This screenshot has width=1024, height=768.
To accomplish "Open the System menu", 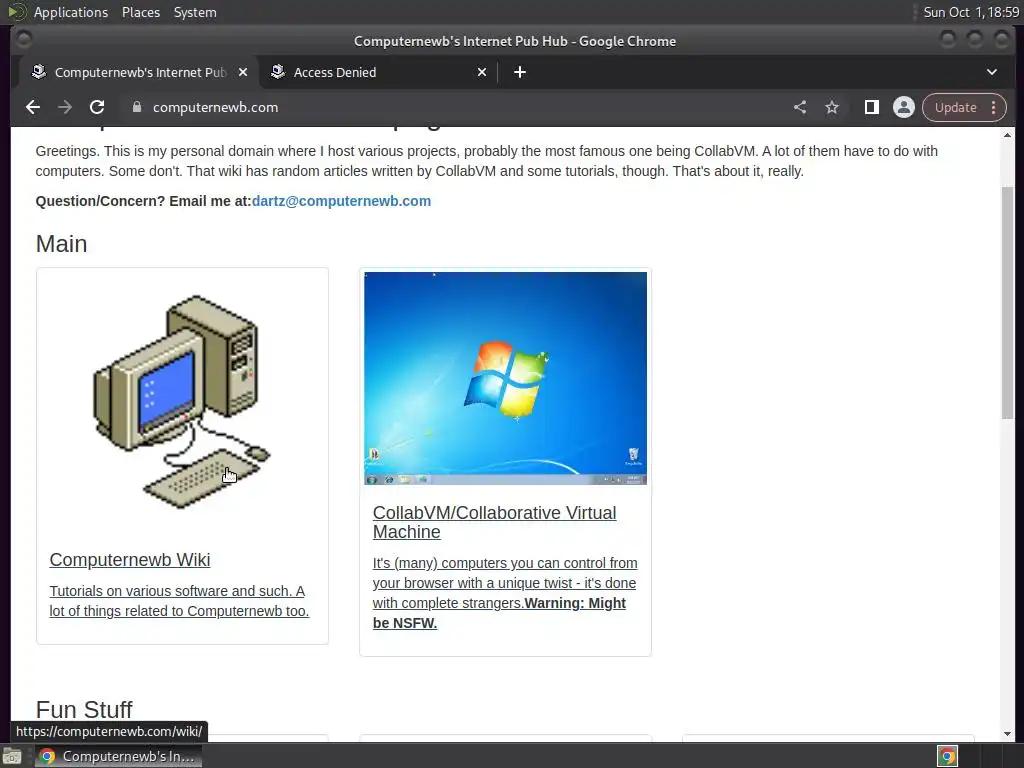I will (195, 12).
